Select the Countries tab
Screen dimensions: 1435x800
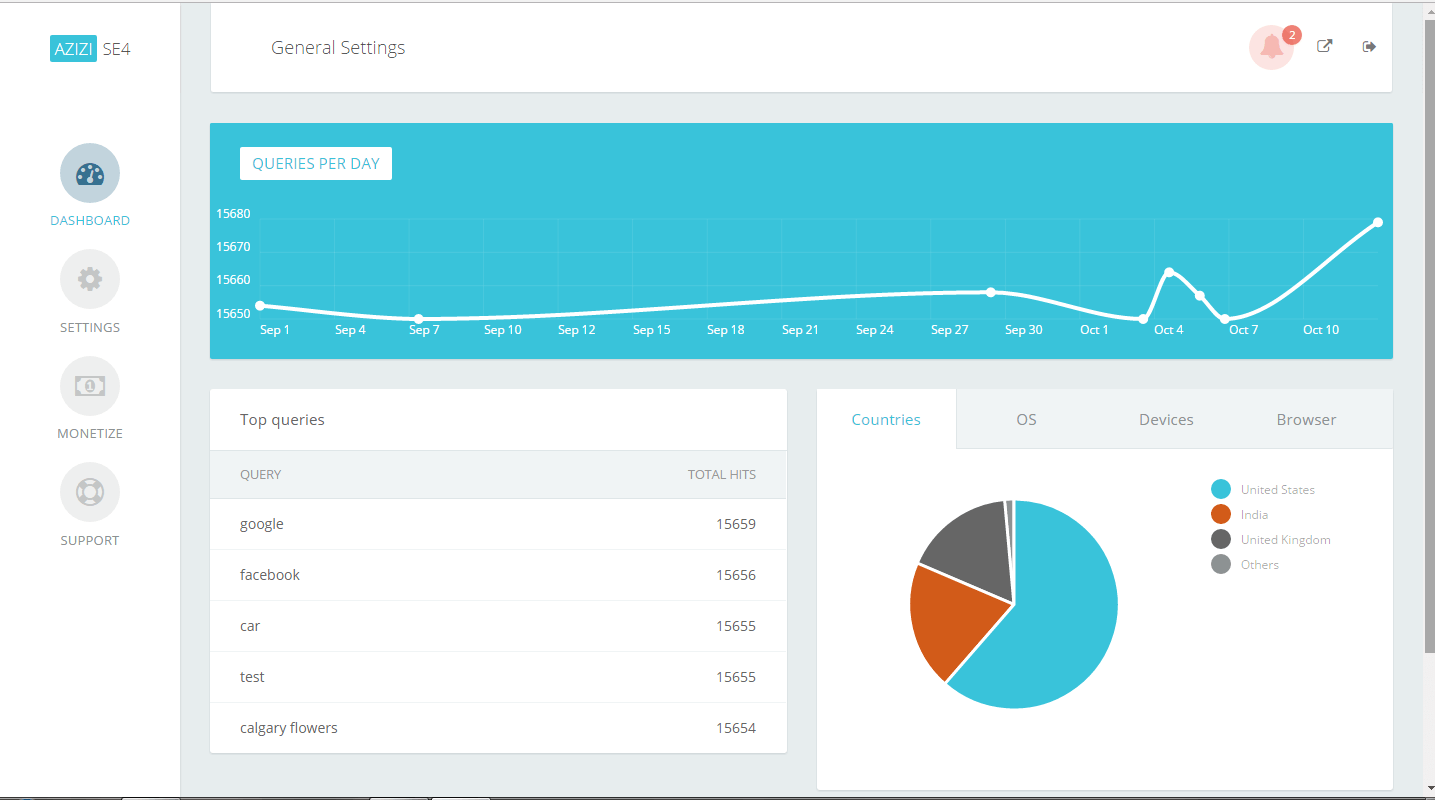click(886, 419)
